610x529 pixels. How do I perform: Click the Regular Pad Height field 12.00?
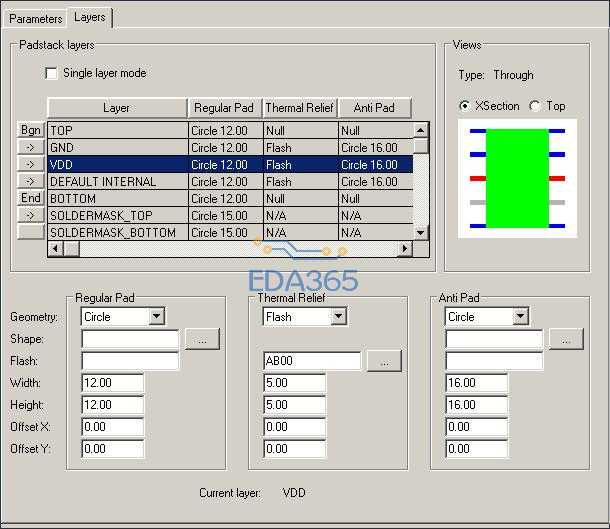point(112,405)
